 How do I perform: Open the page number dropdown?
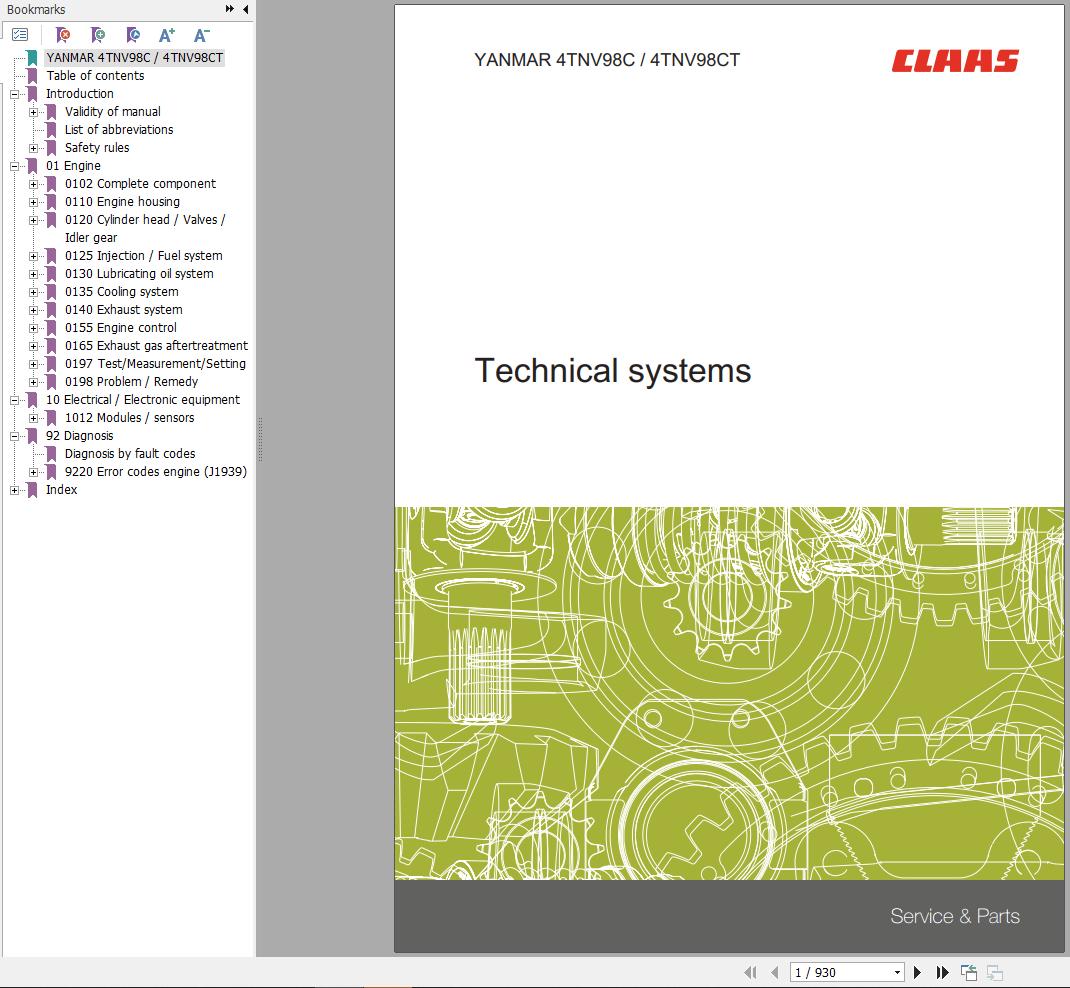[897, 972]
